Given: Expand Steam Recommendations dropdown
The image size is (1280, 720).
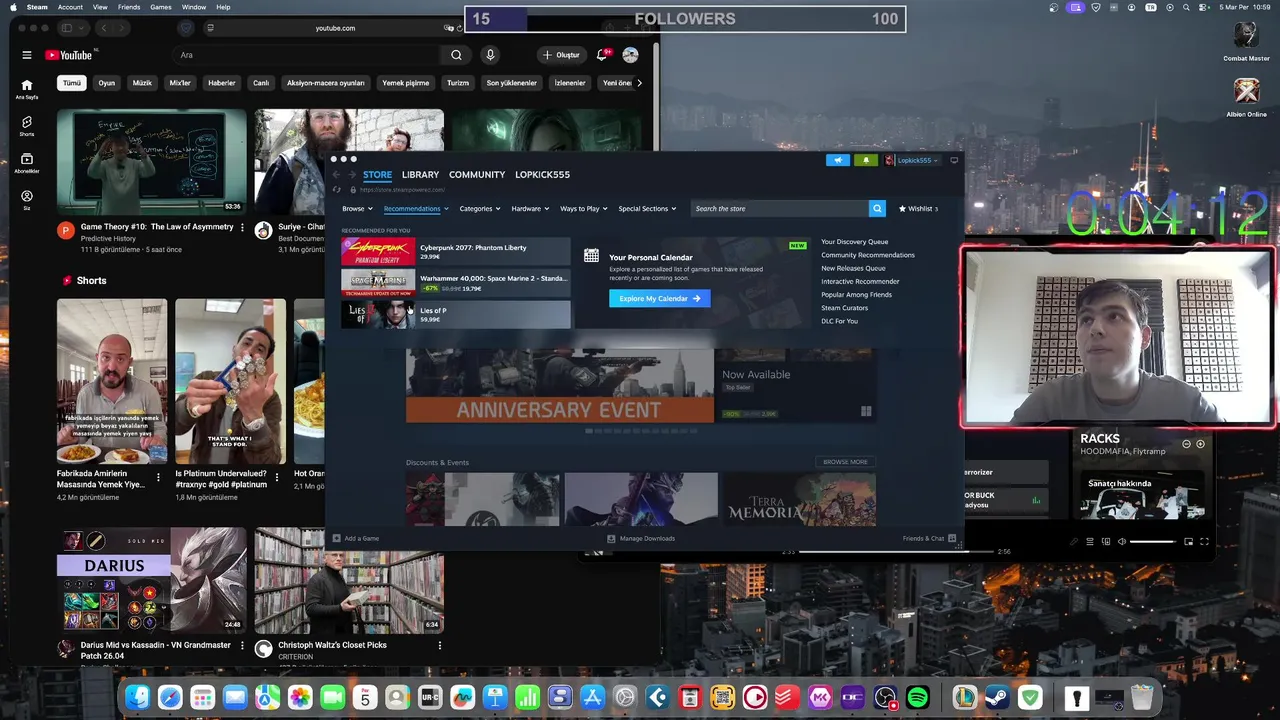Looking at the screenshot, I should pyautogui.click(x=416, y=209).
